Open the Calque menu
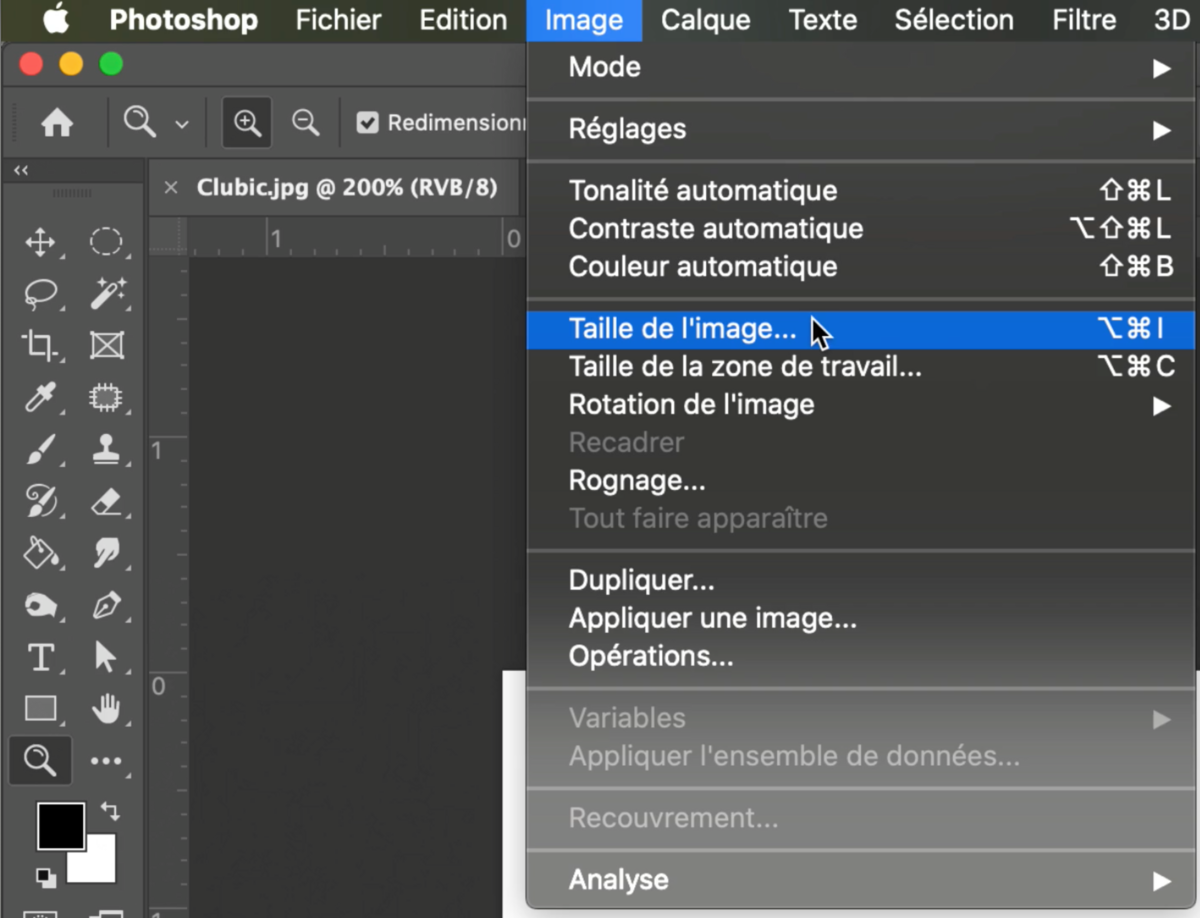 705,20
